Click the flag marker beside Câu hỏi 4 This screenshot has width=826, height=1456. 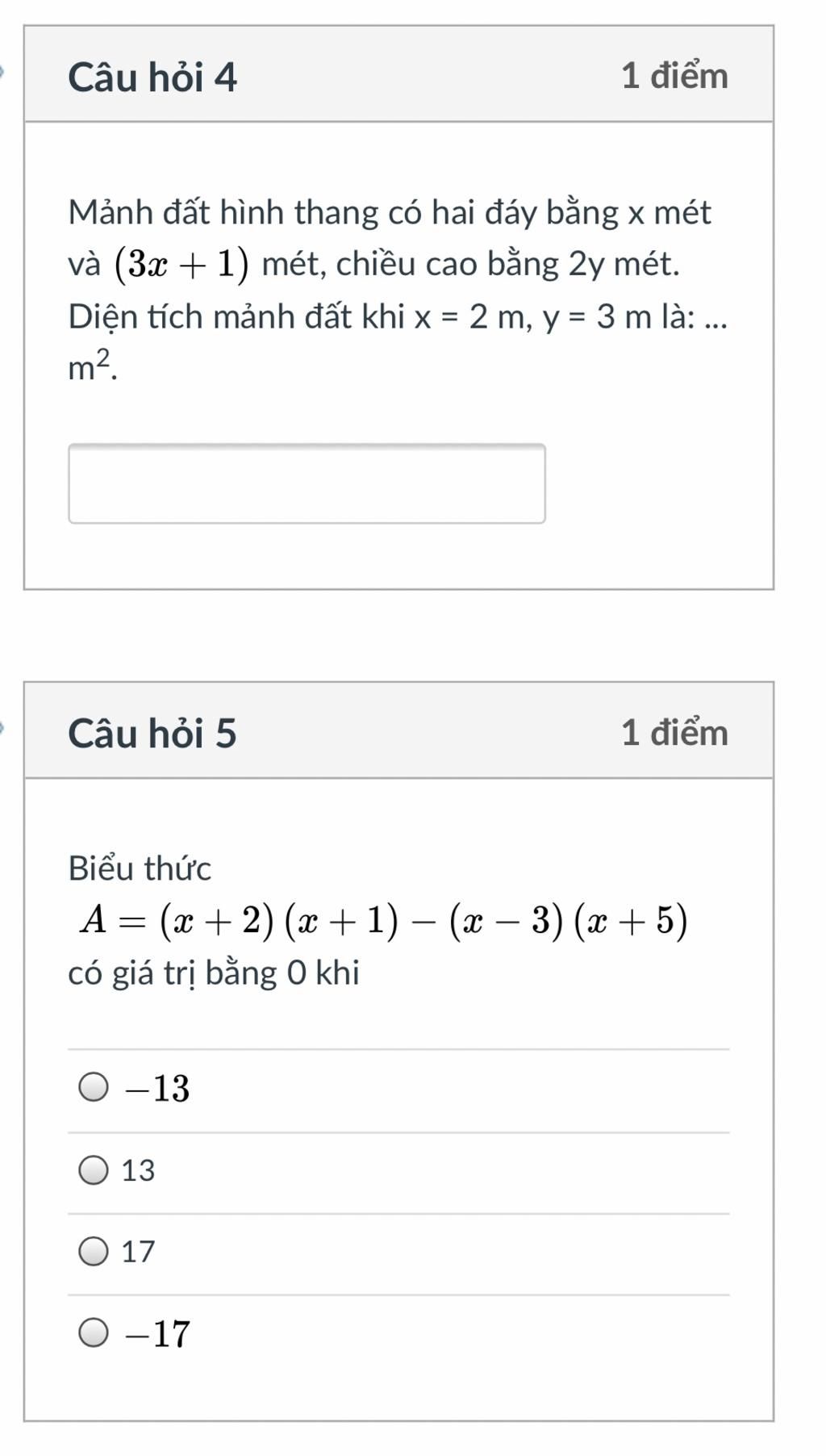[x=3, y=73]
